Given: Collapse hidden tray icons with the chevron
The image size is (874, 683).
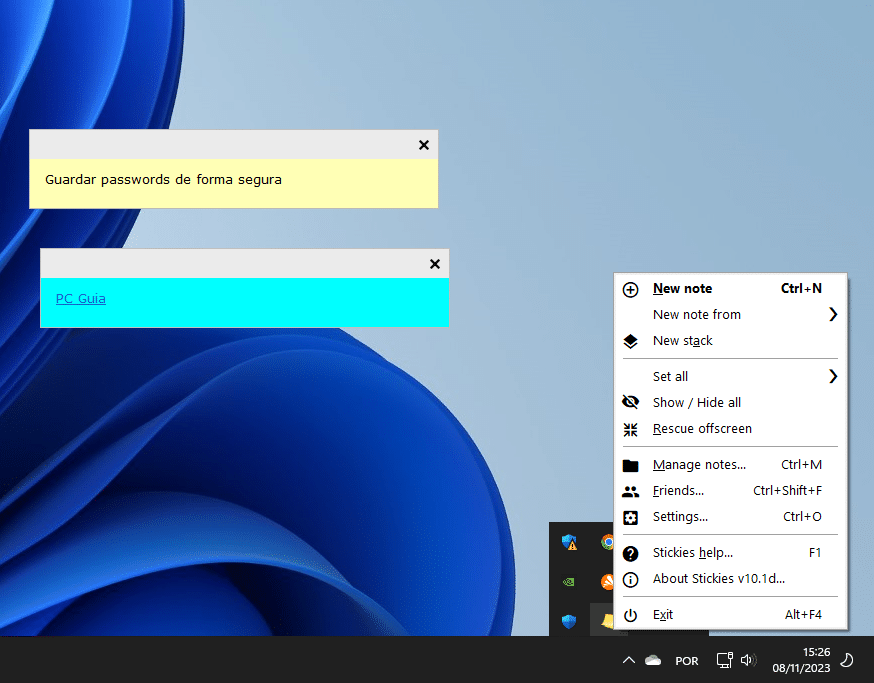Looking at the screenshot, I should coord(628,660).
